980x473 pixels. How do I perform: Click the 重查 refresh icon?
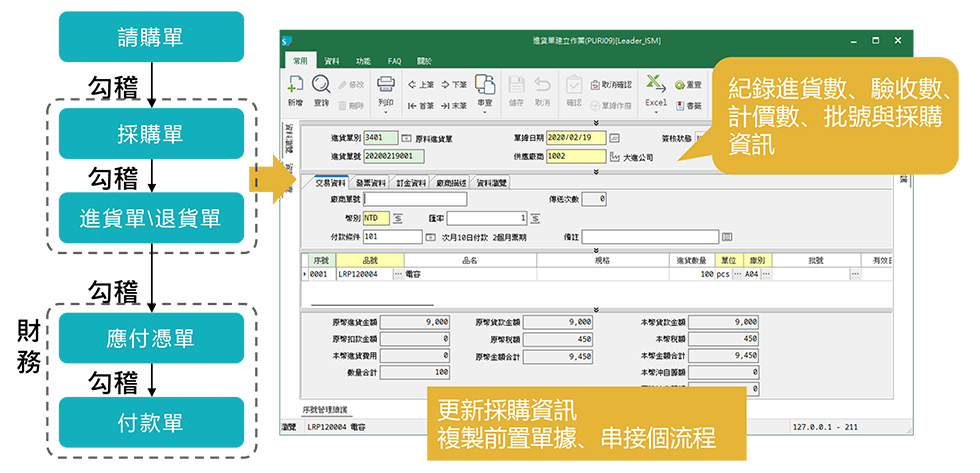(688, 85)
